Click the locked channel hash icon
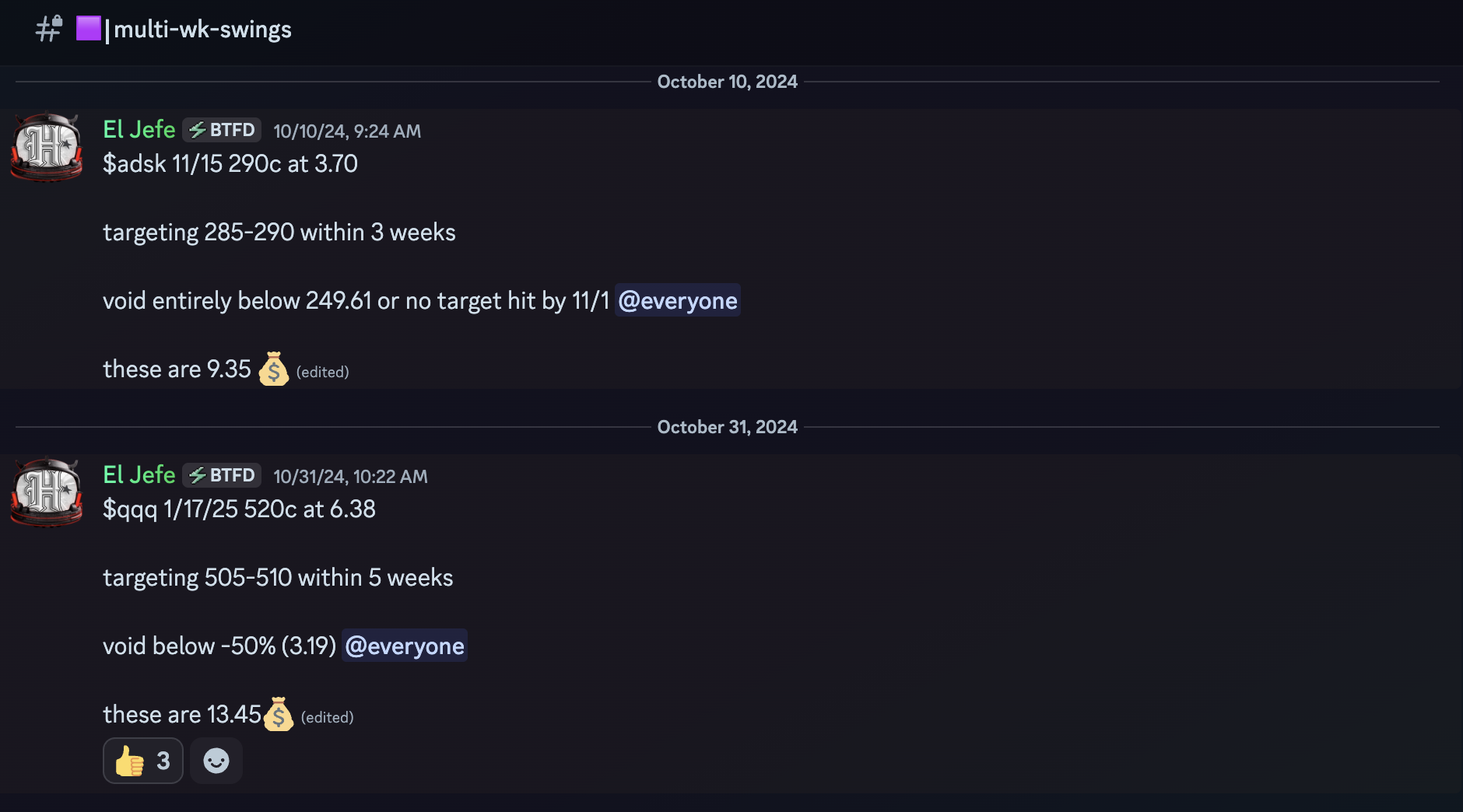 [48, 29]
